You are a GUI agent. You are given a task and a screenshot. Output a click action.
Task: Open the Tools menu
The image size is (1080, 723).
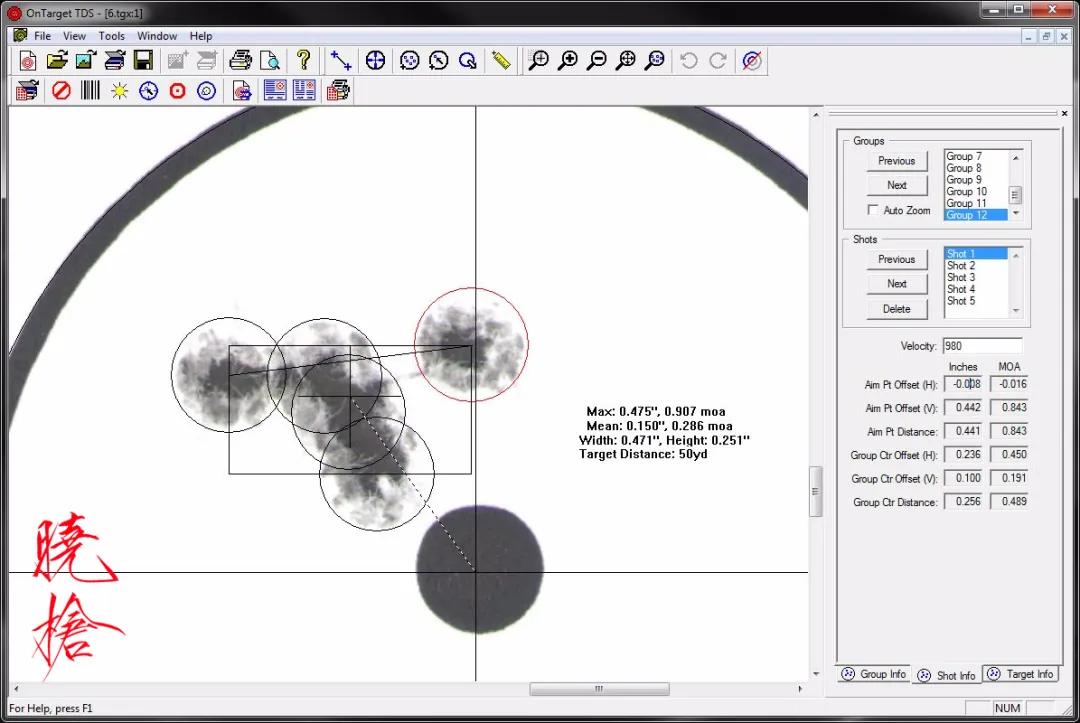coord(111,36)
